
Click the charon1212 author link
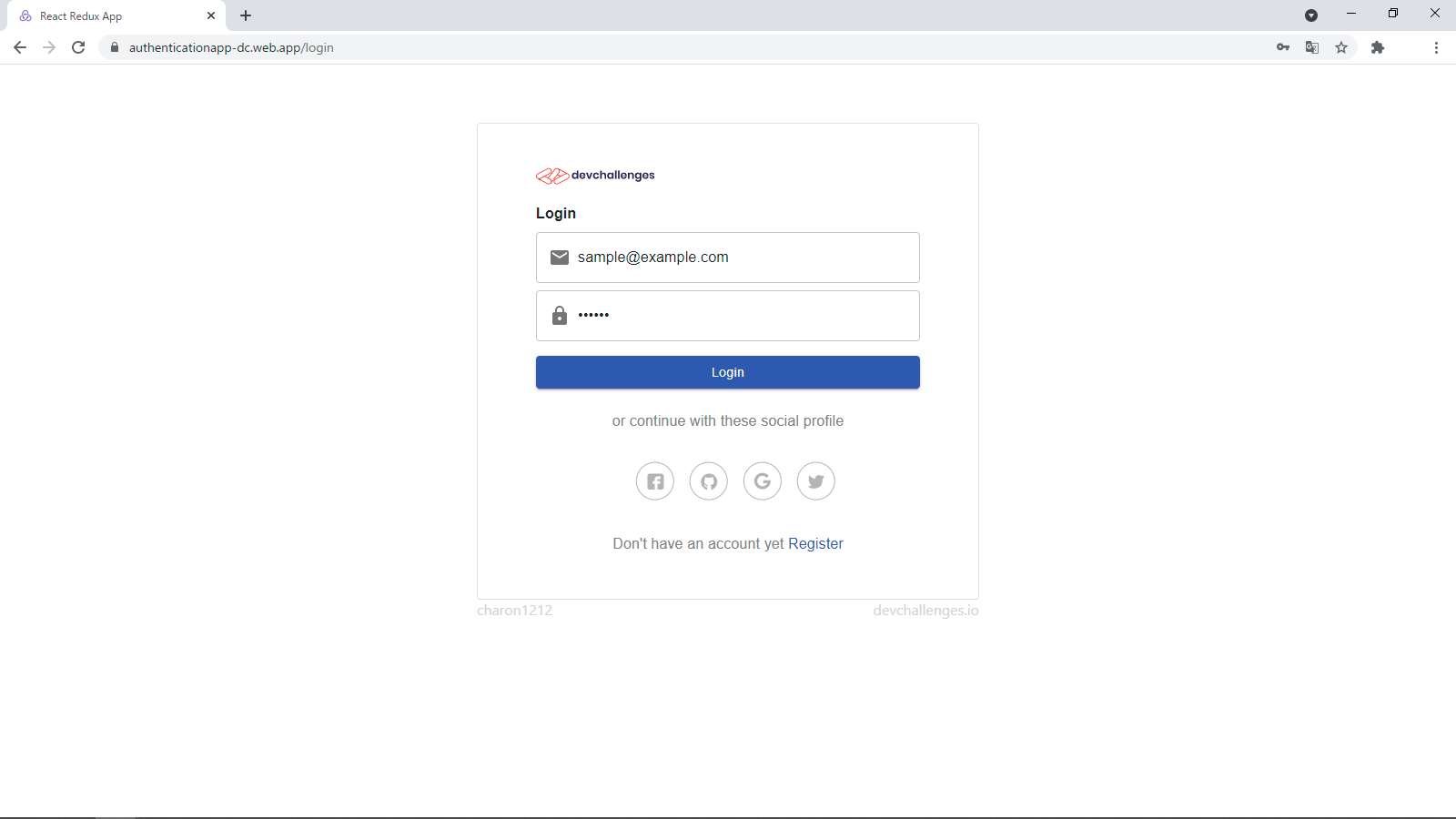tap(514, 610)
